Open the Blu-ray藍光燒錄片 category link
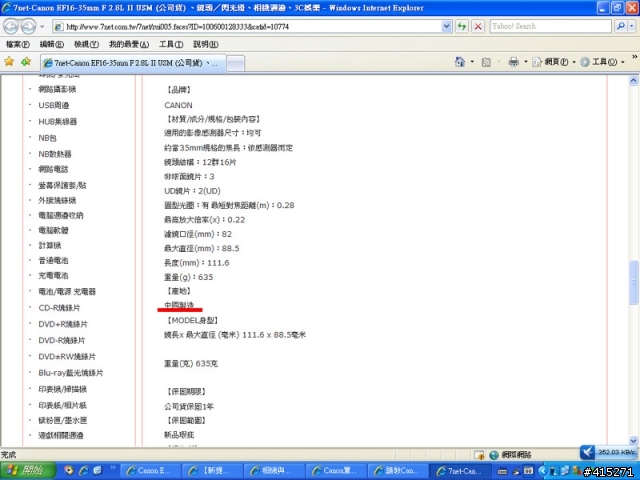Screen dimensions: 640x480 pos(71,373)
